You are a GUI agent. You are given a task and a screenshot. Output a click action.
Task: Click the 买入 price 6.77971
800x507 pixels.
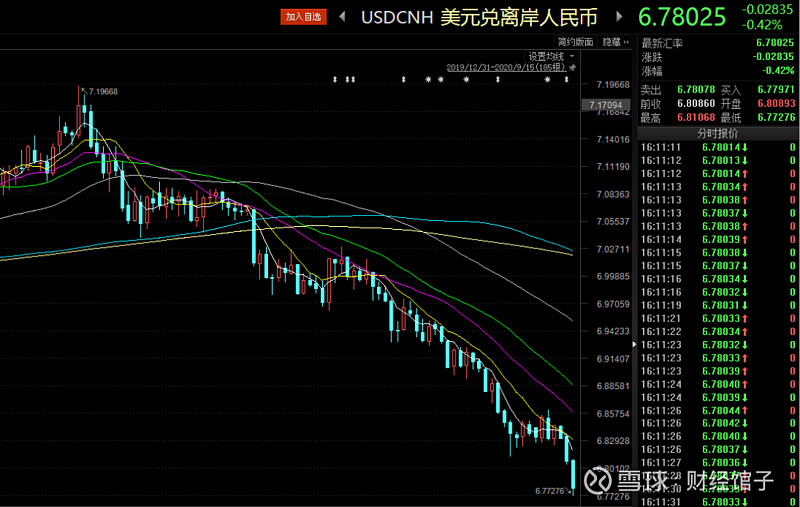coord(776,90)
